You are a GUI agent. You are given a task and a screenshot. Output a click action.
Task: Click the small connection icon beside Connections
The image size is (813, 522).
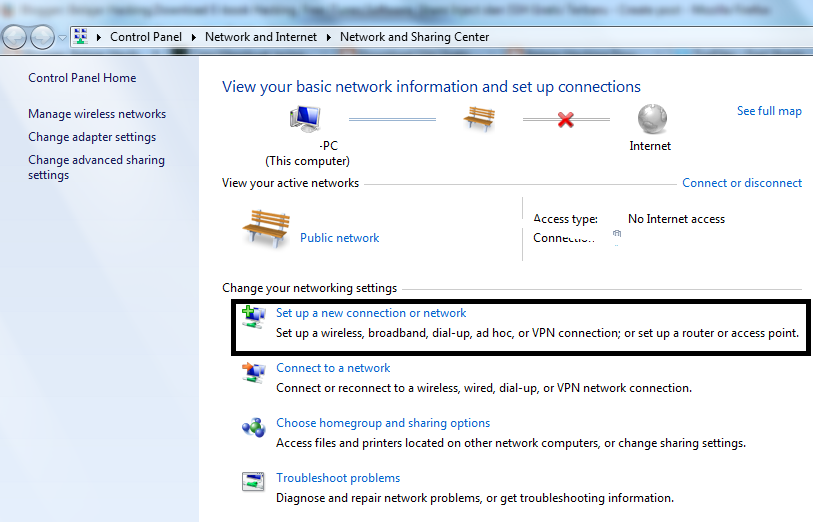click(617, 234)
